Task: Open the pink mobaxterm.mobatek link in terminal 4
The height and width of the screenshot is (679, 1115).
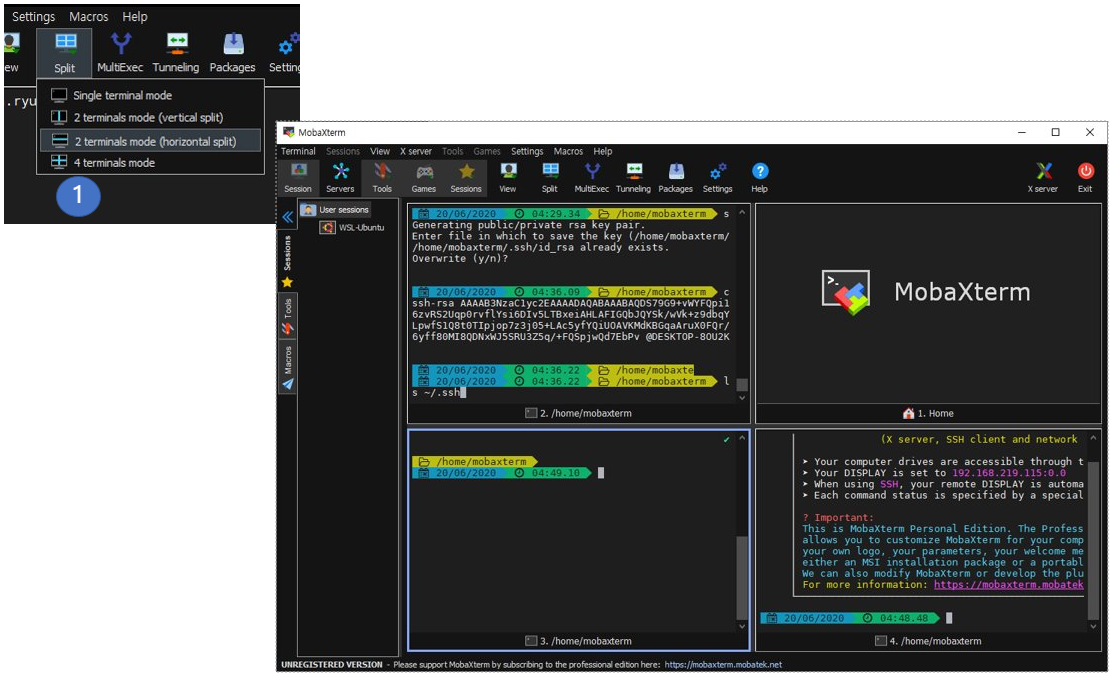Action: 1008,584
